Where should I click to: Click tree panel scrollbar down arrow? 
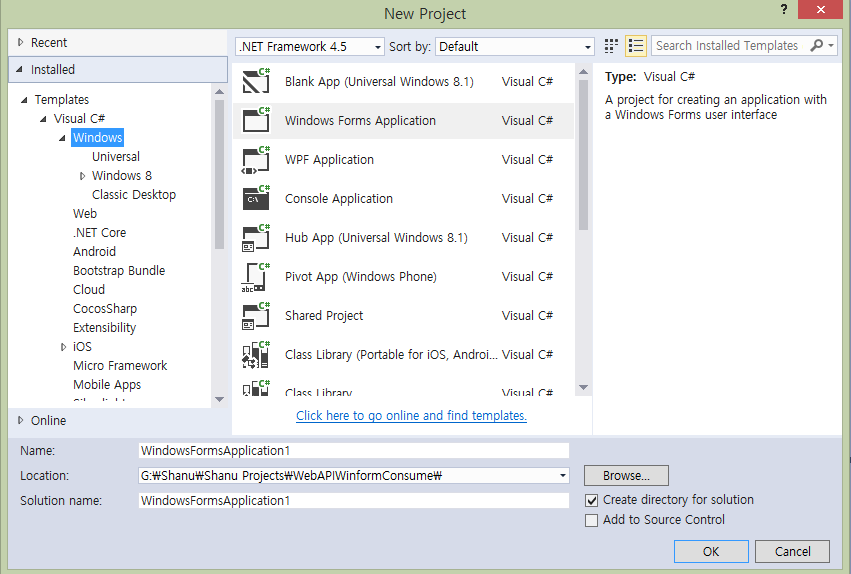point(219,399)
